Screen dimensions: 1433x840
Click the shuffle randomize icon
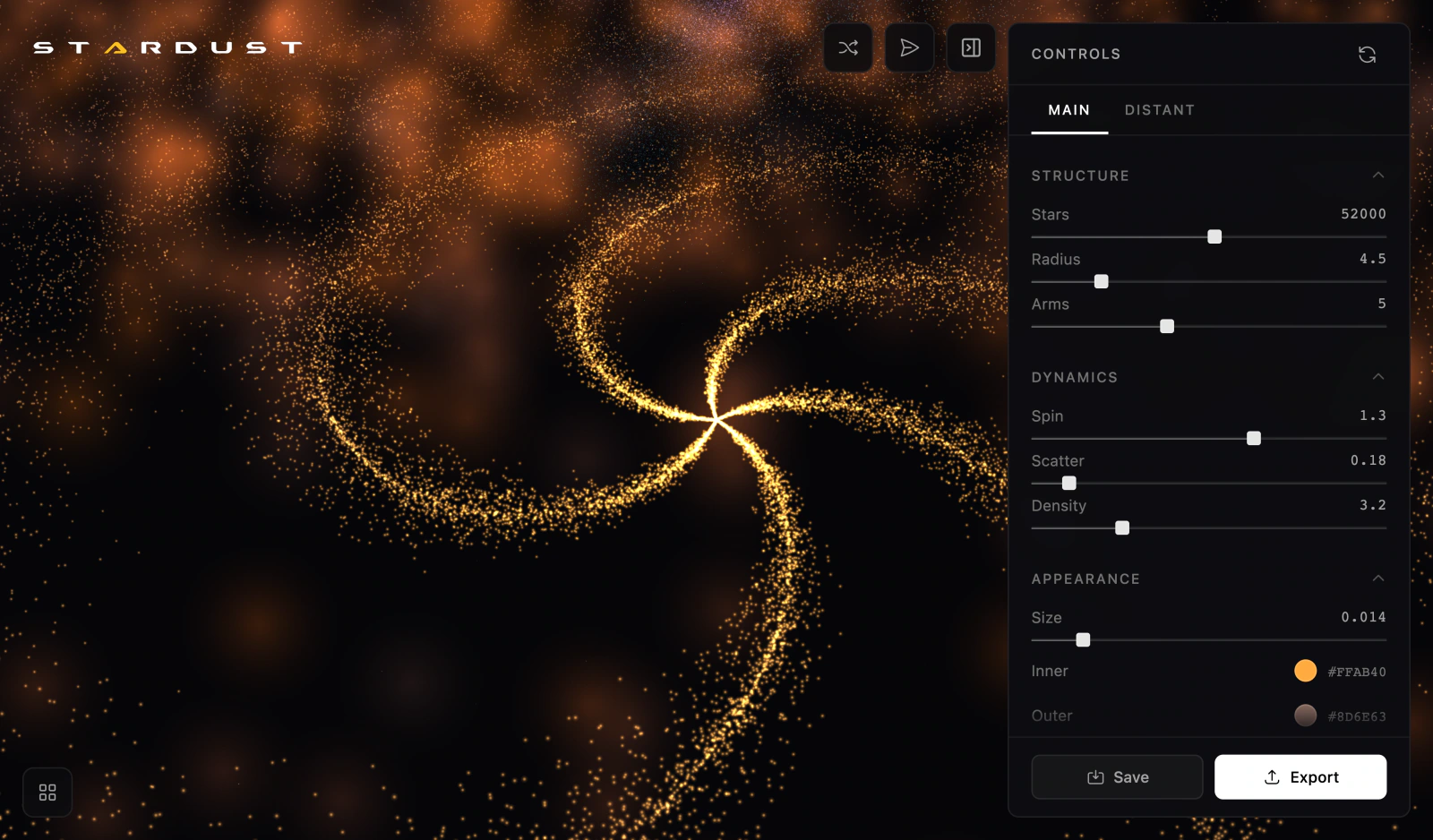coord(848,47)
